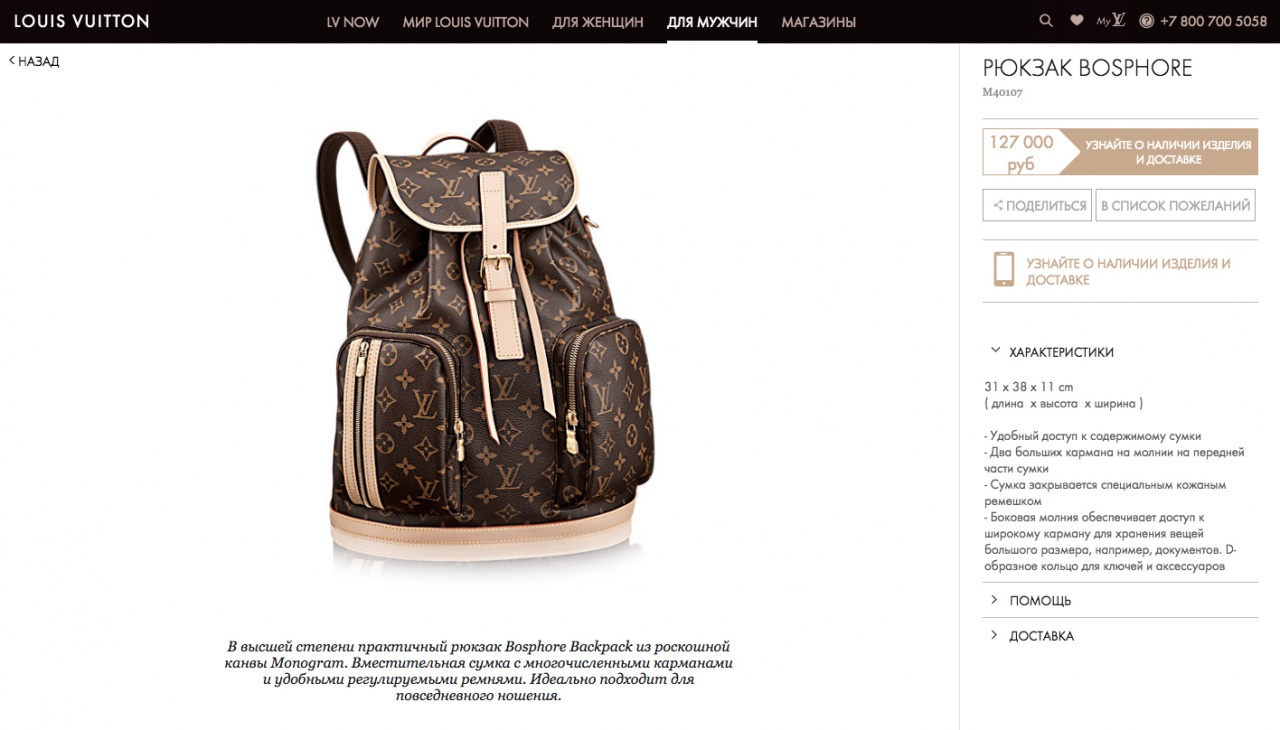Open the MyLV account icon
Viewport: 1280px width, 730px height.
[x=1111, y=21]
